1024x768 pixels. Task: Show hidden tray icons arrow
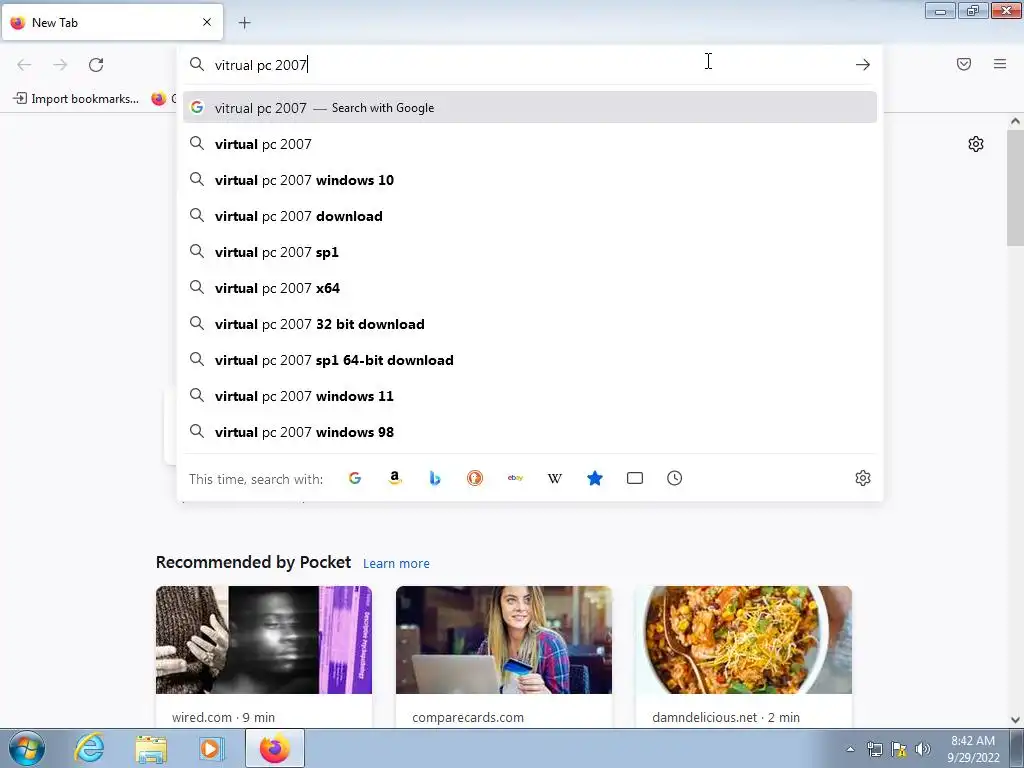click(x=850, y=749)
